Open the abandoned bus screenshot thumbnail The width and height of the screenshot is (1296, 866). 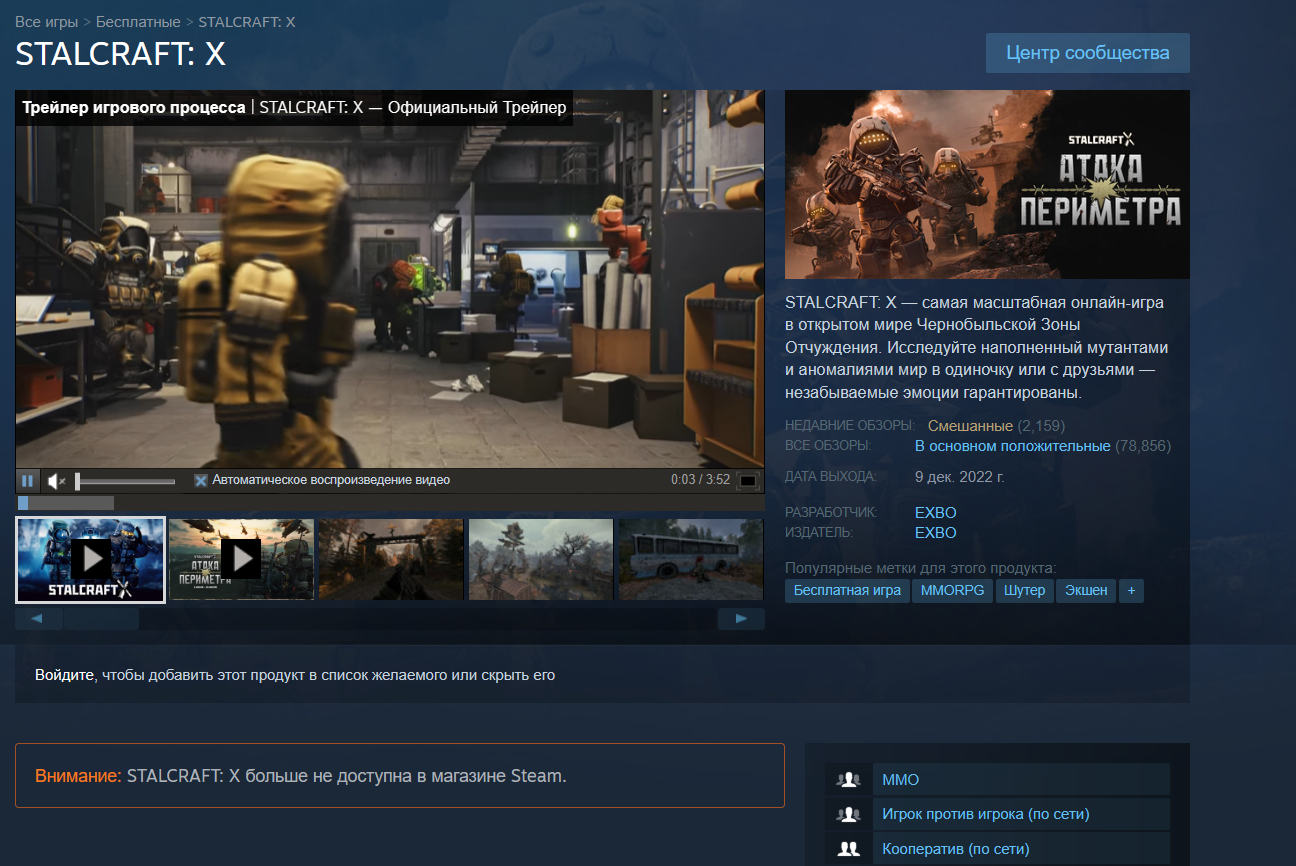(x=691, y=559)
